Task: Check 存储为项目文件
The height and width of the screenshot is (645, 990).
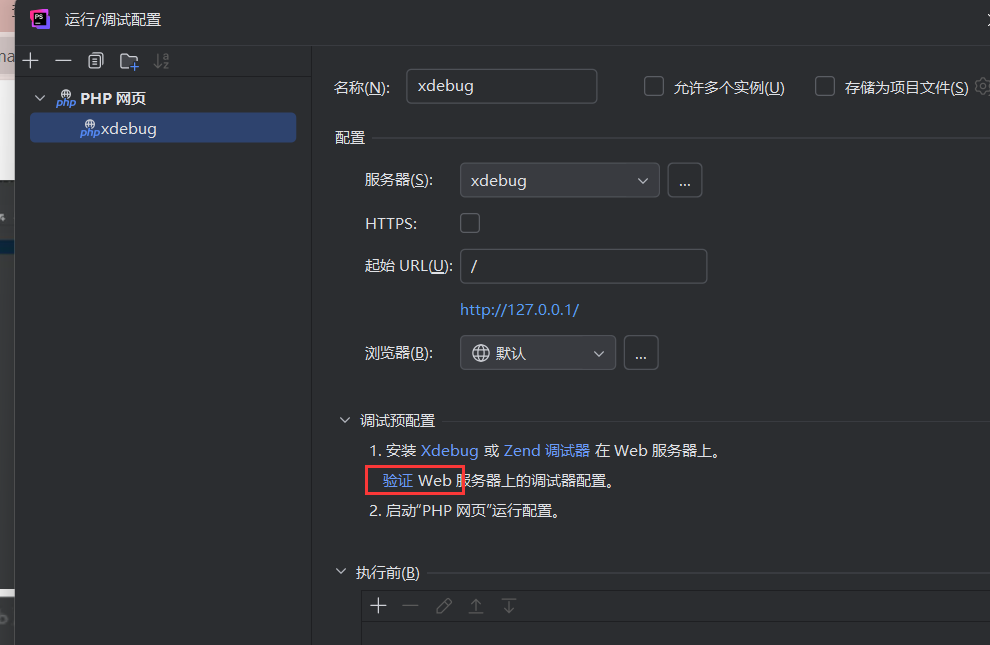Action: (824, 86)
